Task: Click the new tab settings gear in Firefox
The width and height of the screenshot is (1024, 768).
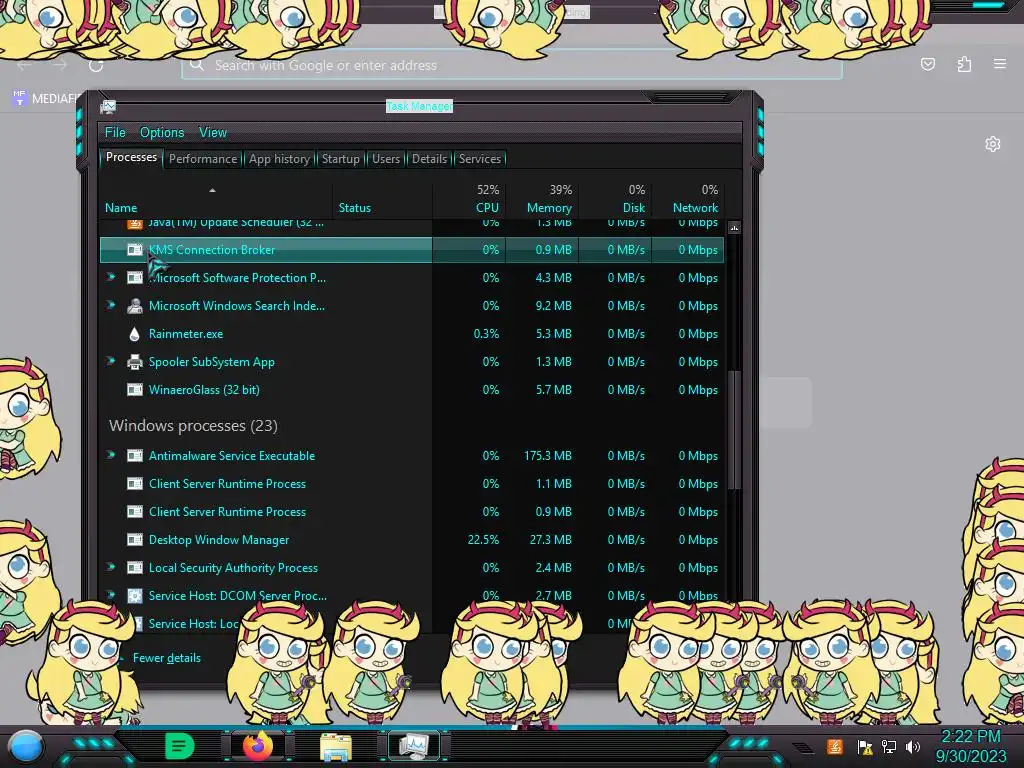Action: tap(993, 144)
